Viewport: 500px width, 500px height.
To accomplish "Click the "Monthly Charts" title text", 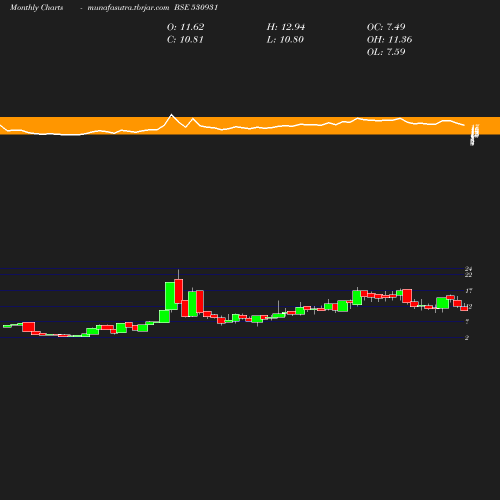I will coord(36,8).
